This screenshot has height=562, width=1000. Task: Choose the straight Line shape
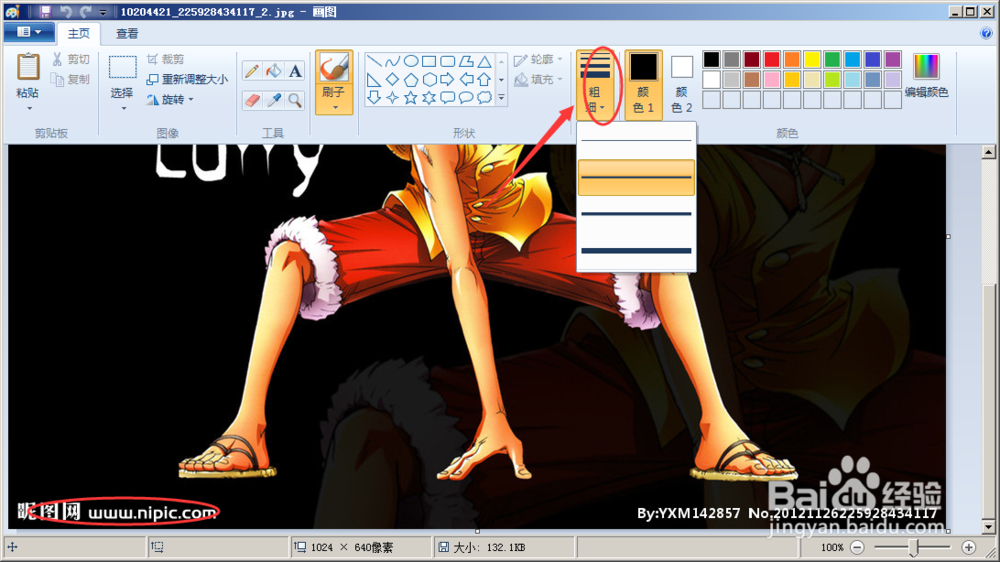[374, 61]
